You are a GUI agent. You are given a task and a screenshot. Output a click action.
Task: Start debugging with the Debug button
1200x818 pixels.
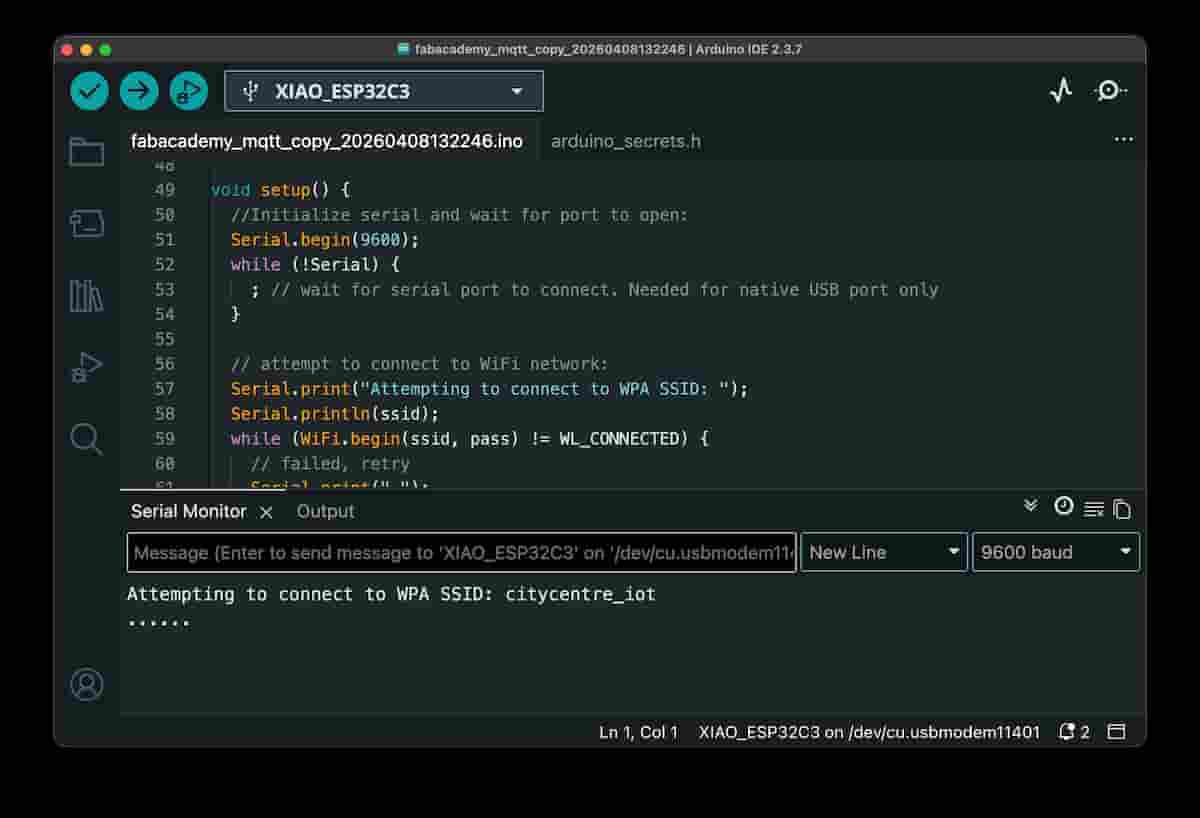tap(188, 91)
